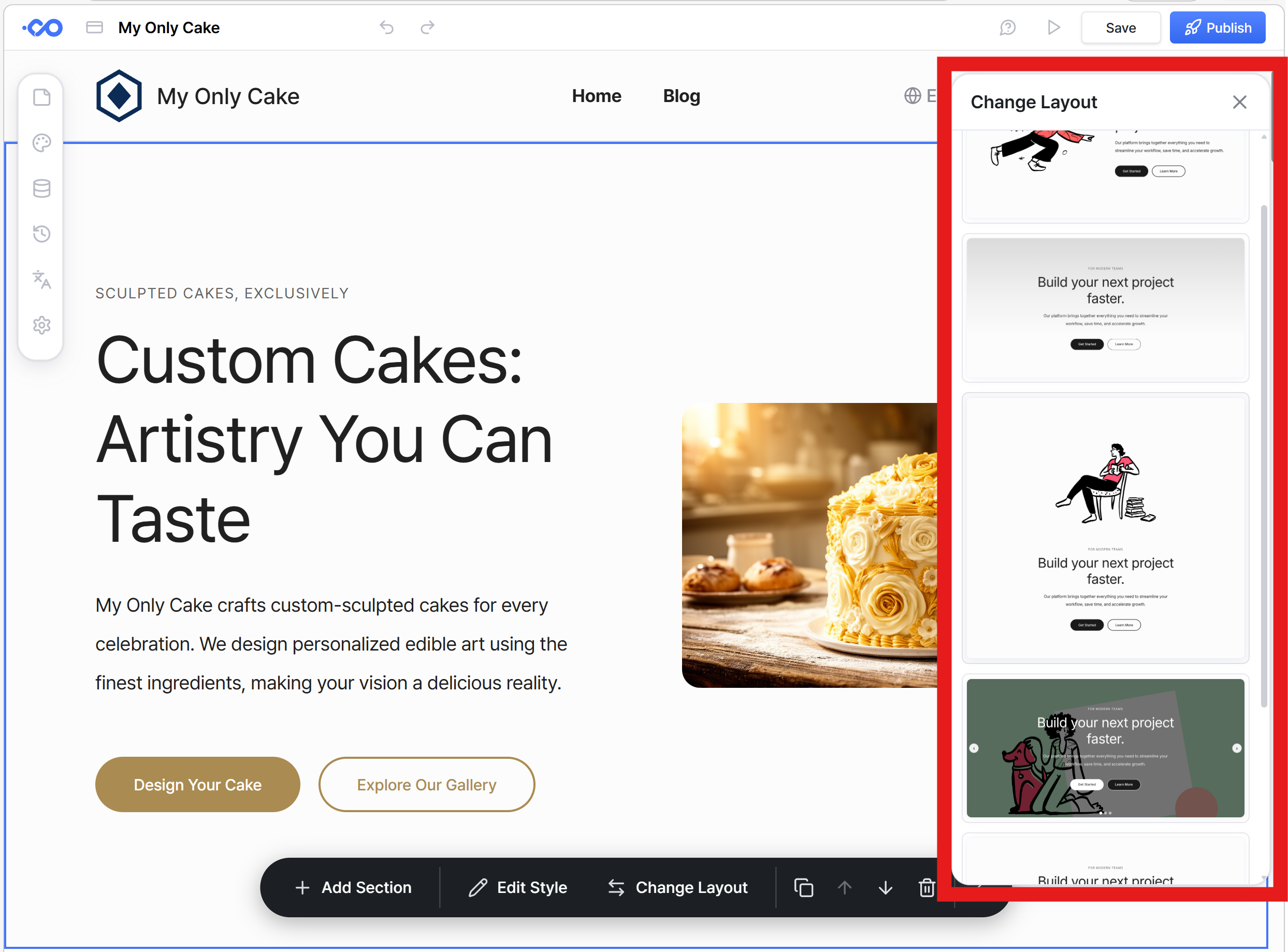Open the translation languages icon
Screen dimensions: 1288x952
[41, 280]
